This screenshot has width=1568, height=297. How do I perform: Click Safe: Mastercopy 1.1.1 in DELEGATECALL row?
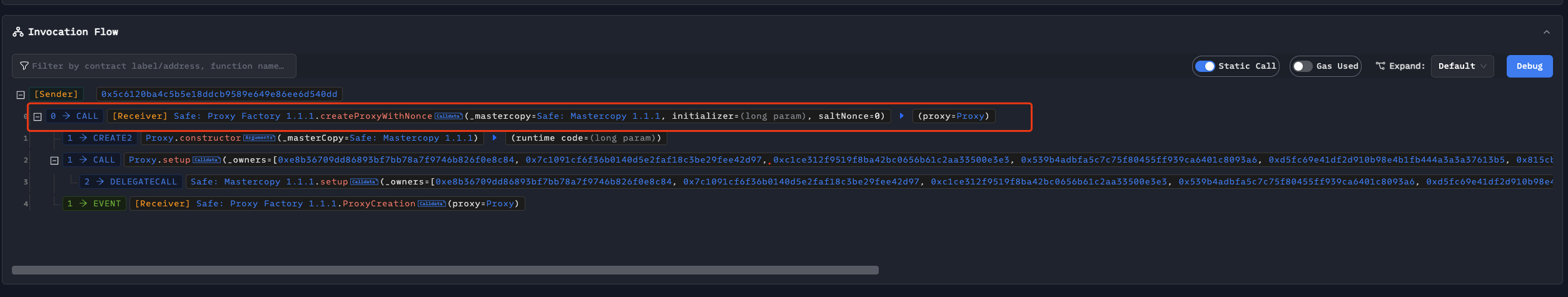[x=252, y=182]
